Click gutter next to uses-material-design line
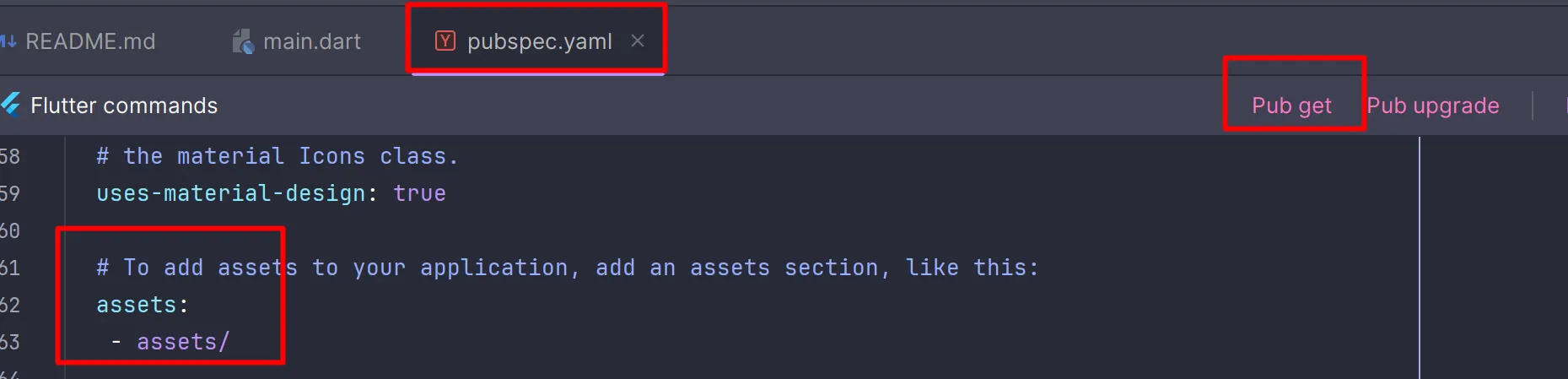Viewport: 1568px width, 379px height. pos(9,193)
